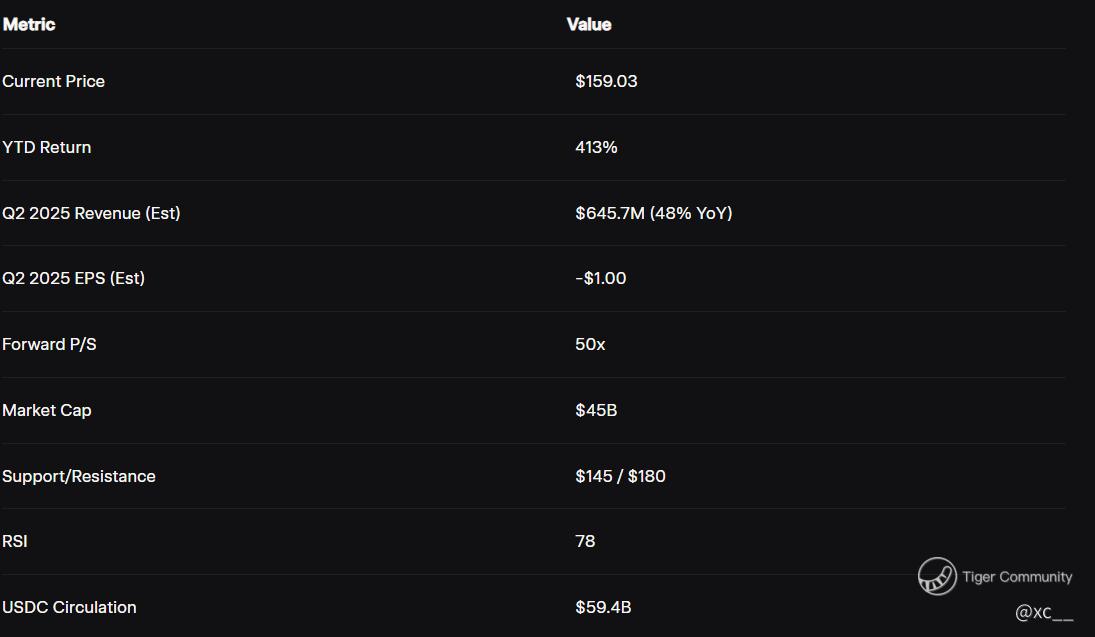1095x637 pixels.
Task: Select Q2 2025 Revenue (Est) label
Action: tap(91, 213)
